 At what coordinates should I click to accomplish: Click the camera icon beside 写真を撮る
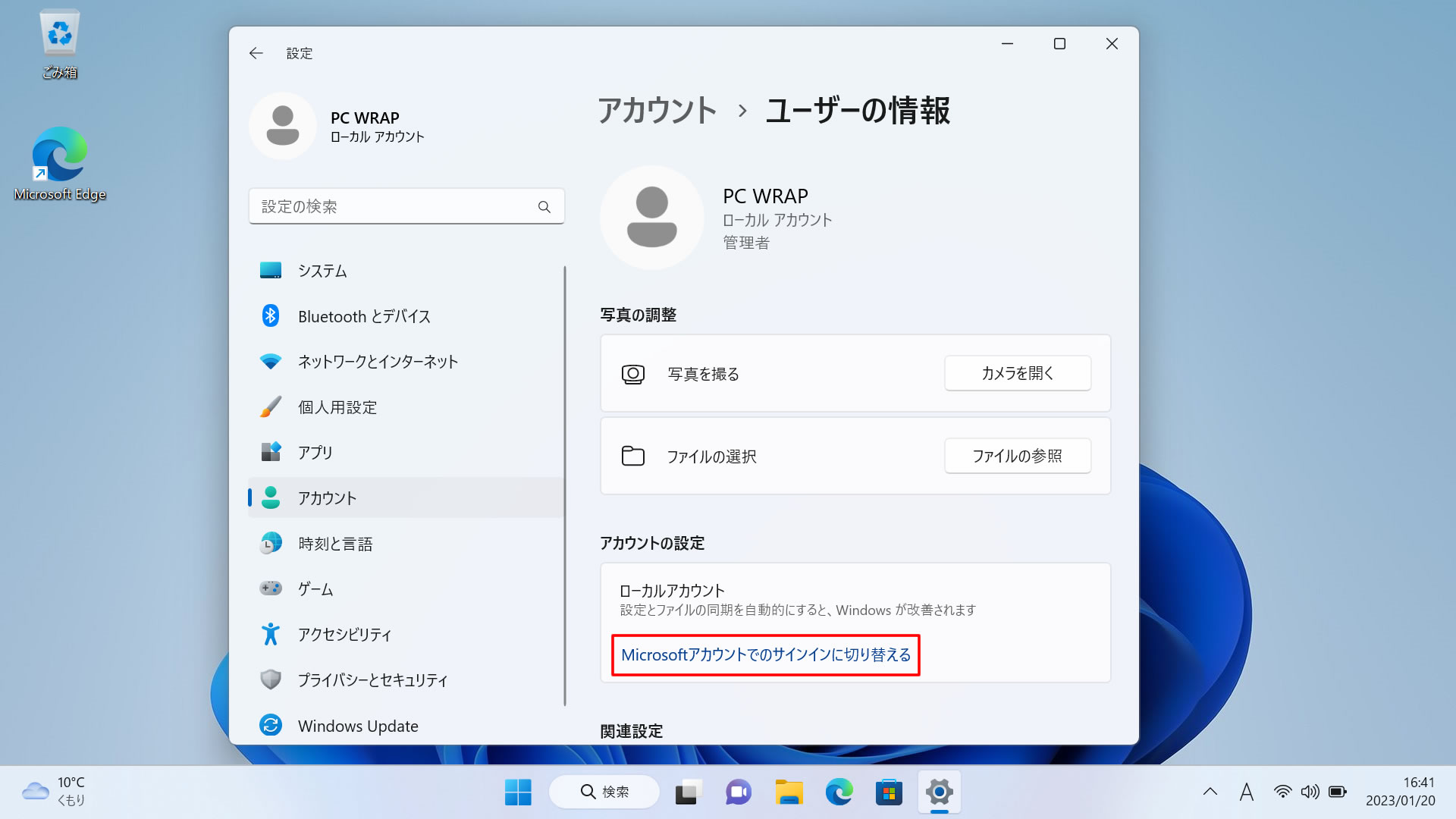tap(633, 374)
